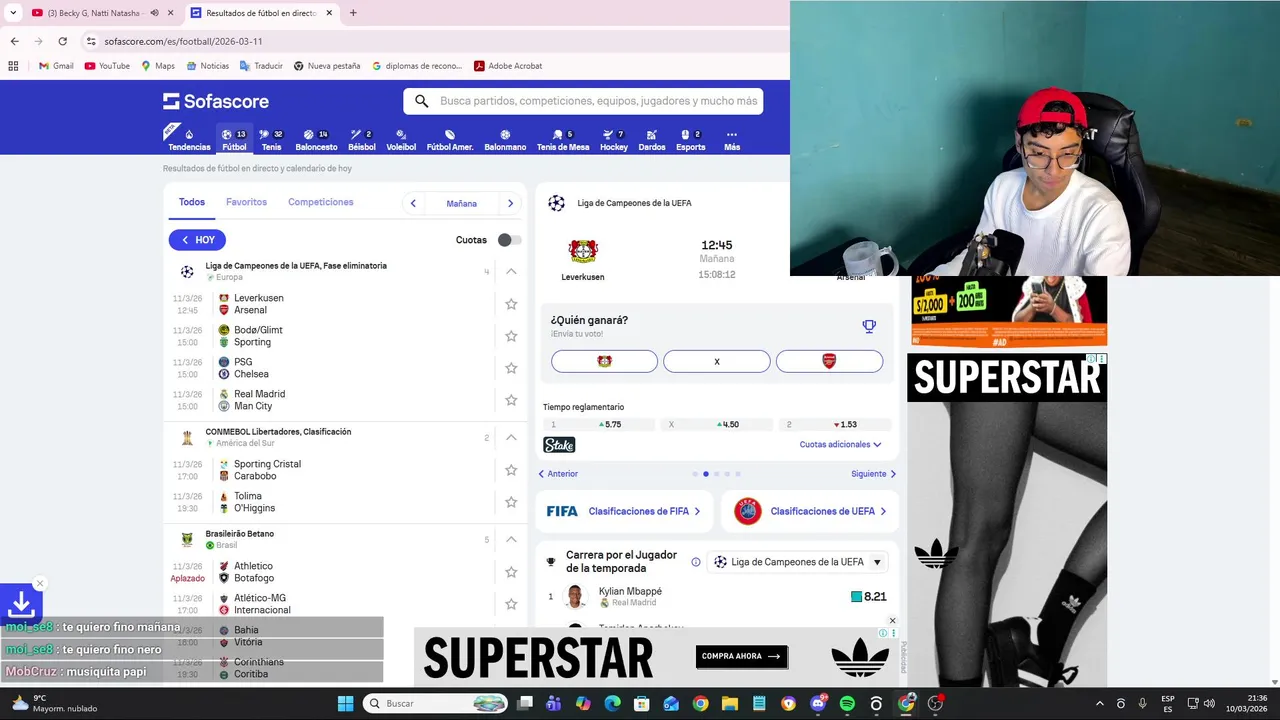Collapse the Liga de Campeones UEFA group
Viewport: 1280px width, 720px height.
[511, 271]
